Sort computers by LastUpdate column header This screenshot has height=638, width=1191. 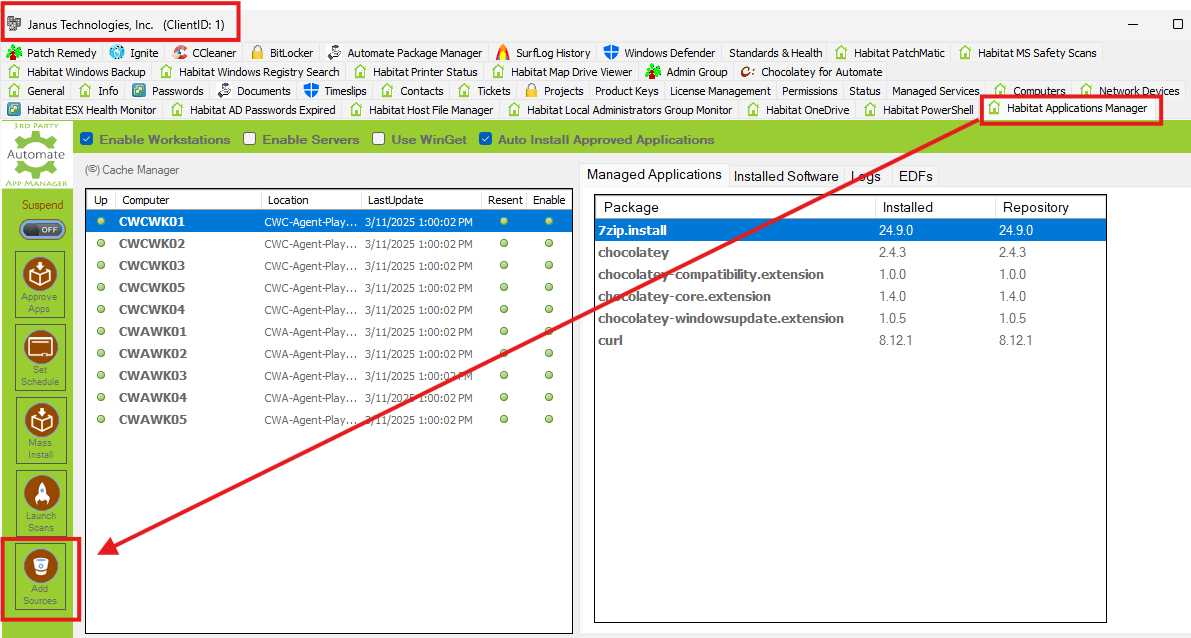pos(395,200)
